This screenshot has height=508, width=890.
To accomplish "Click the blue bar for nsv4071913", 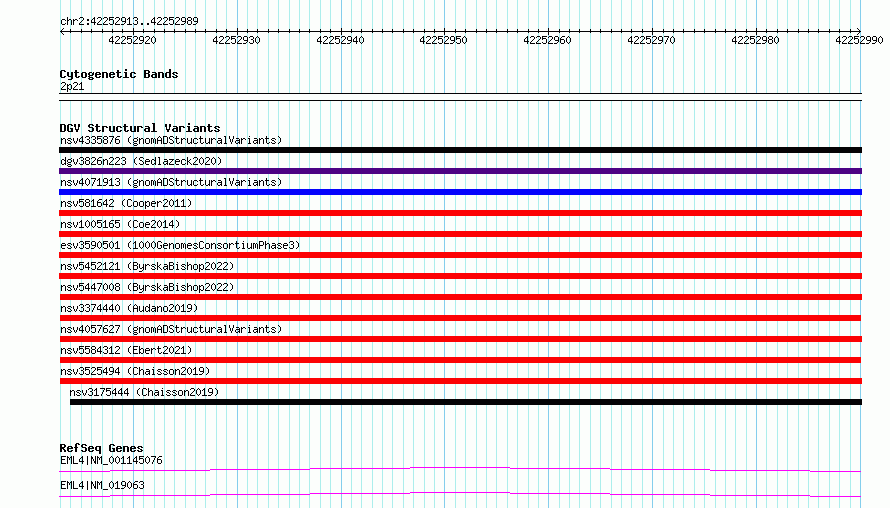I will [460, 192].
